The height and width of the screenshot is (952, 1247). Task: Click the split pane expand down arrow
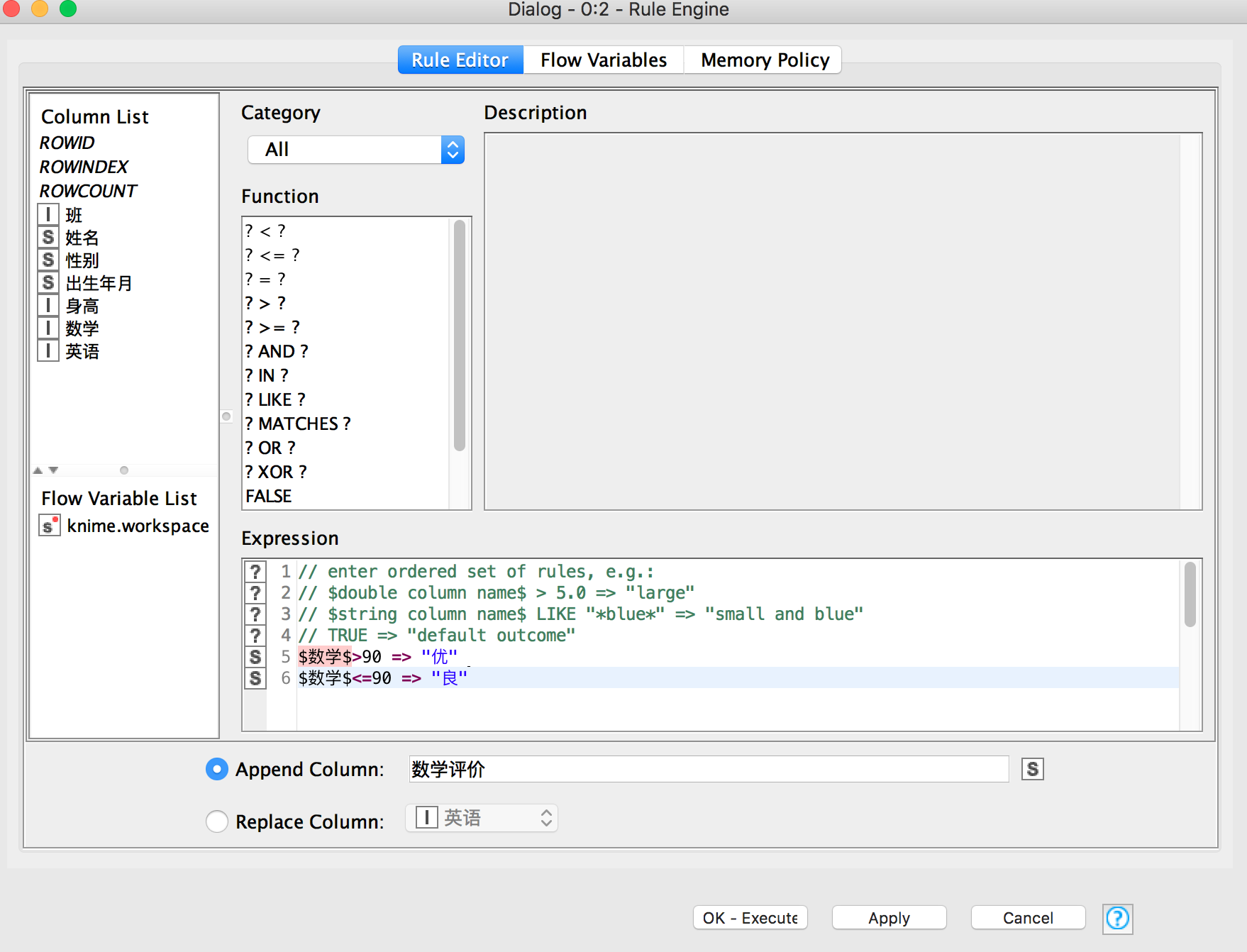tap(53, 470)
